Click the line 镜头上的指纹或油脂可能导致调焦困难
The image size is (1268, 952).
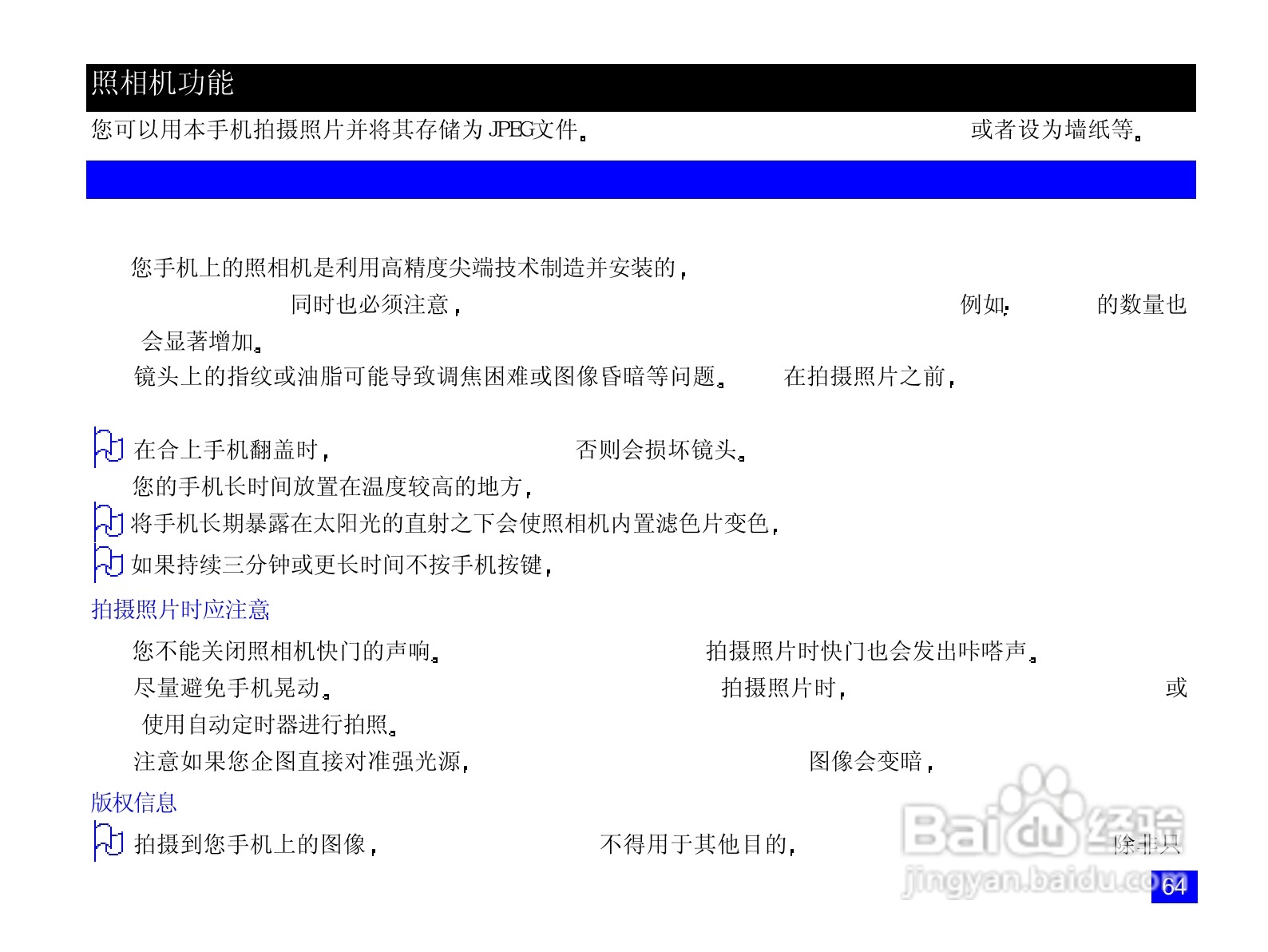[430, 376]
